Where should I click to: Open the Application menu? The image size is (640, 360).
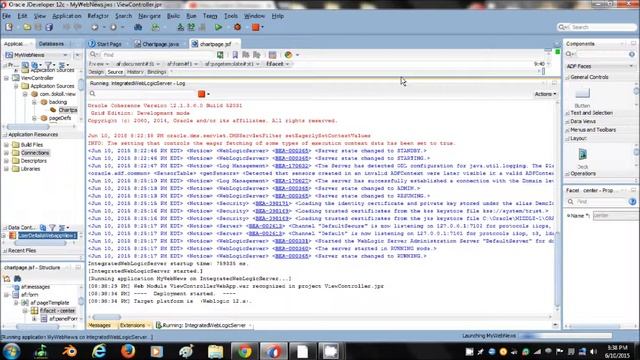67,16
